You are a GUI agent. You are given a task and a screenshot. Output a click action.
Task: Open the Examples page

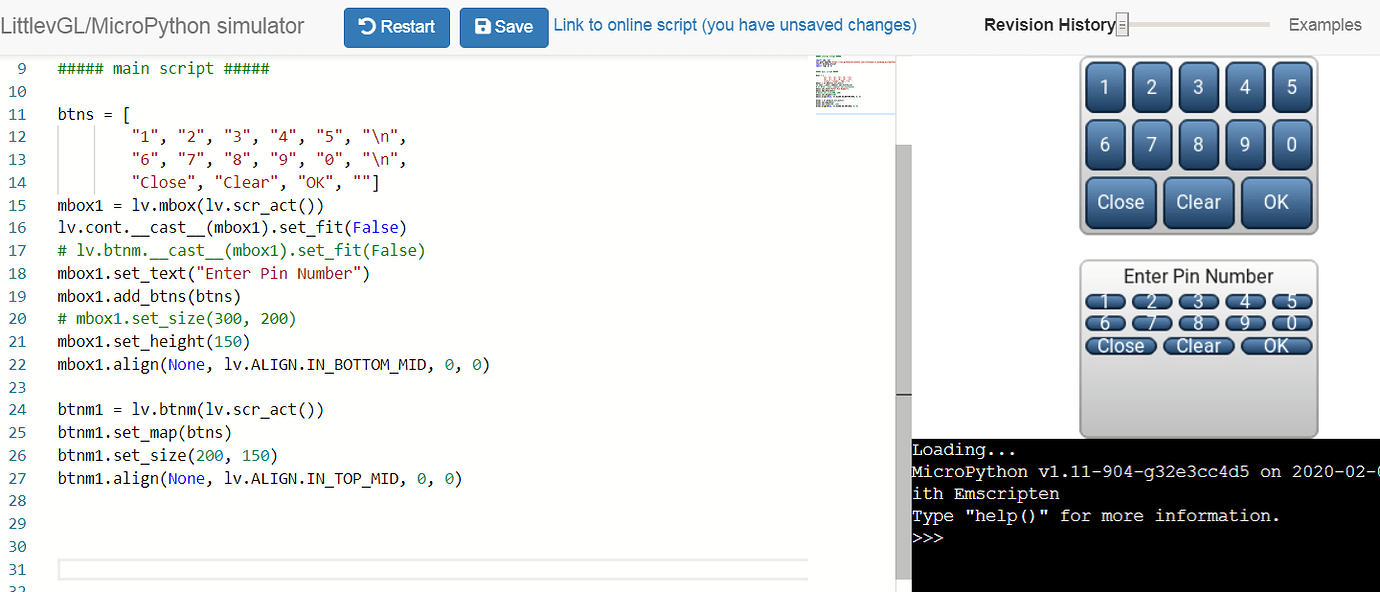pos(1324,25)
